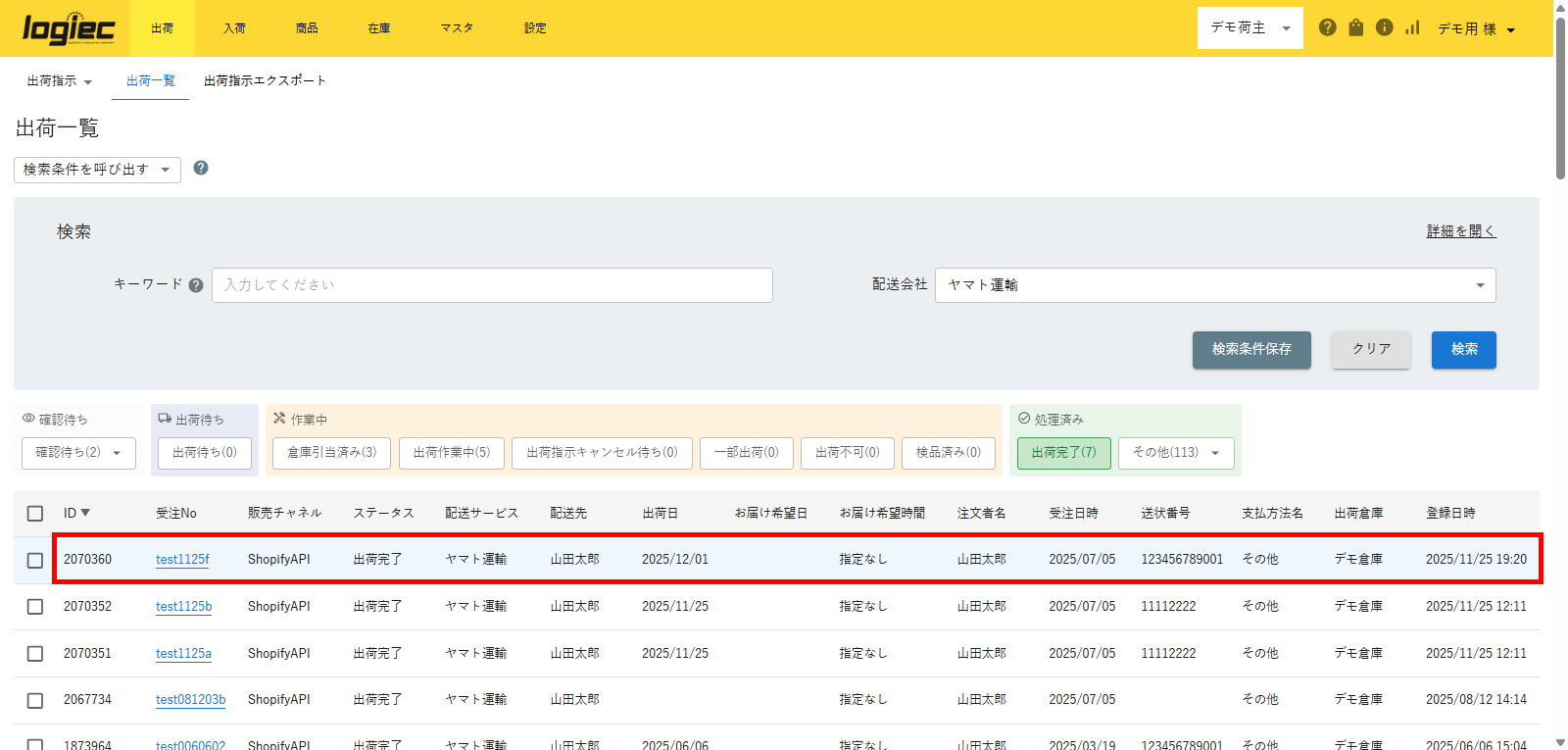The width and height of the screenshot is (1568, 750).
Task: Focus the キーワード input field
Action: tap(492, 285)
